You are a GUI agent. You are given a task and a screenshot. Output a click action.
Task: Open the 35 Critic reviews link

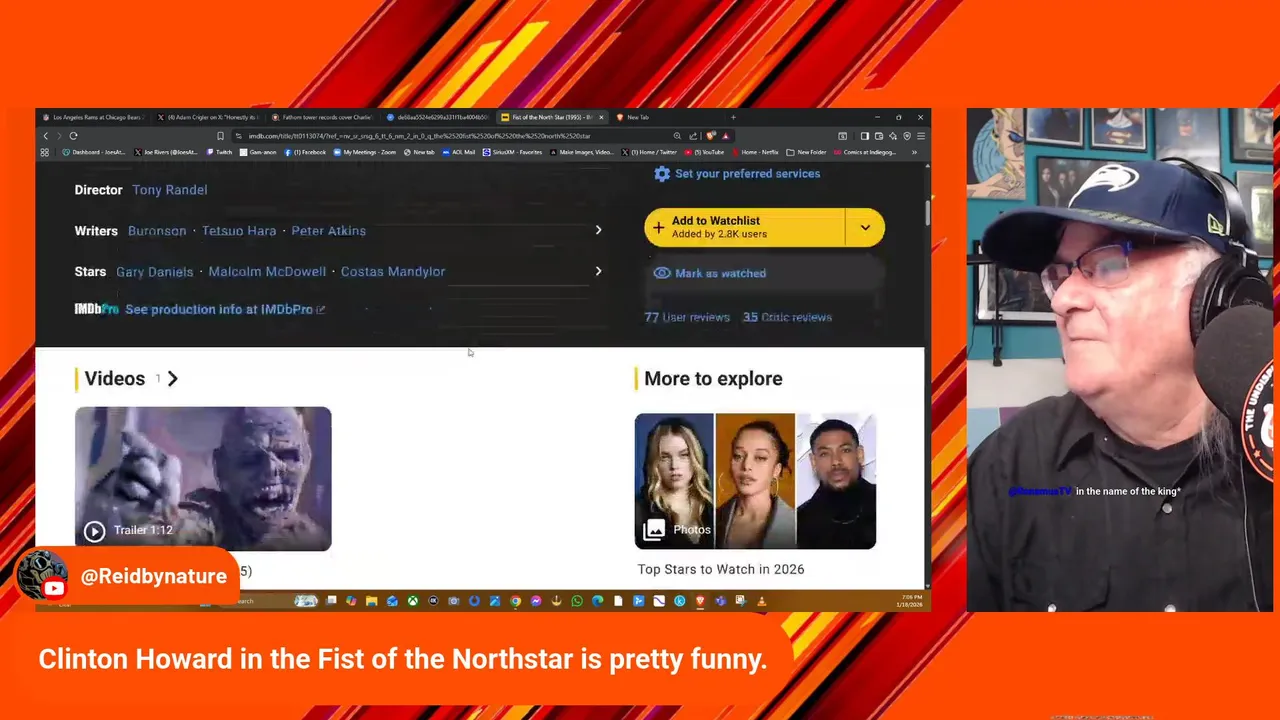click(787, 318)
